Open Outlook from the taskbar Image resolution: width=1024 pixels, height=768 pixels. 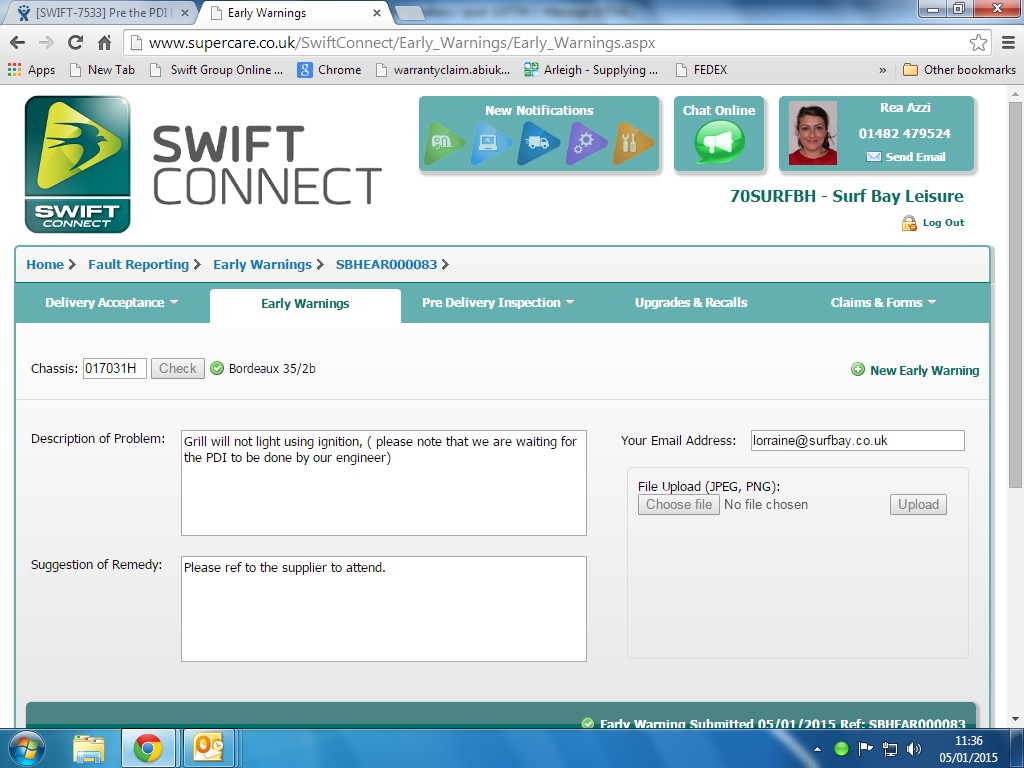209,749
